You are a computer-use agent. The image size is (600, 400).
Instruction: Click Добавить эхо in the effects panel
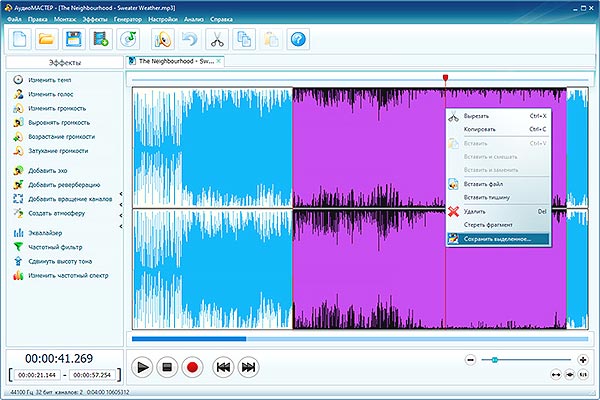tap(48, 171)
